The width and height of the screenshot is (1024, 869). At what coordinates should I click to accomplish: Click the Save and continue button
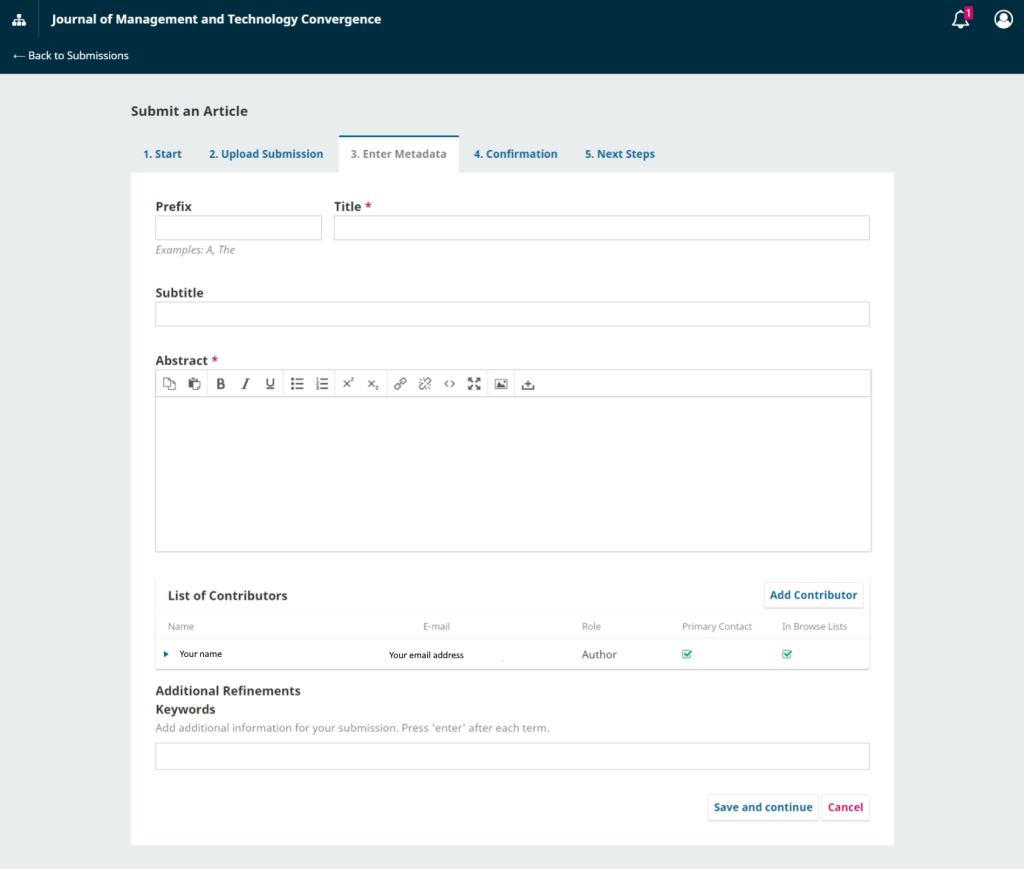(x=763, y=807)
